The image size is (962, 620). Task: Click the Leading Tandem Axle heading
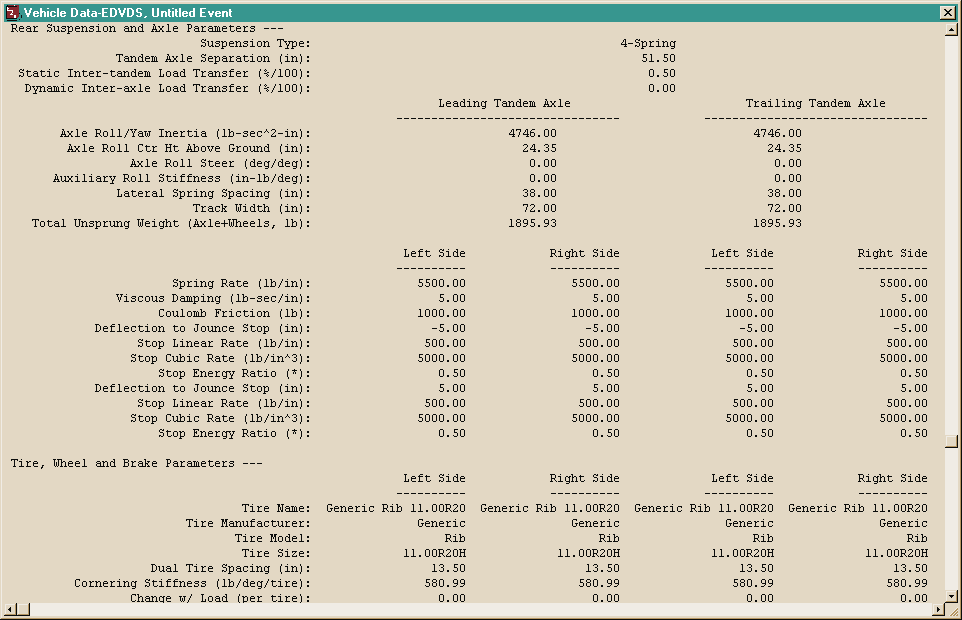coord(504,103)
